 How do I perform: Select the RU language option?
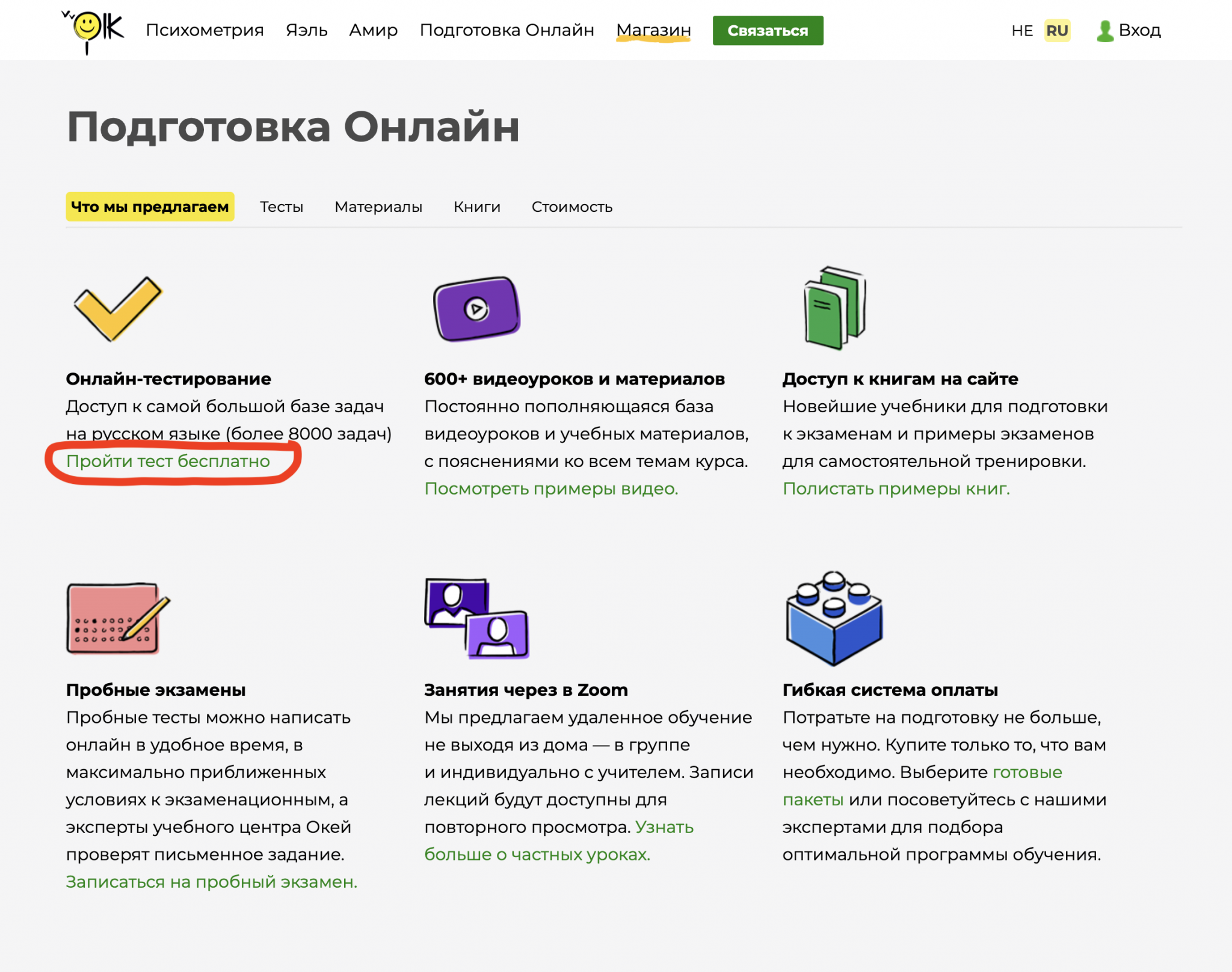(x=1057, y=31)
